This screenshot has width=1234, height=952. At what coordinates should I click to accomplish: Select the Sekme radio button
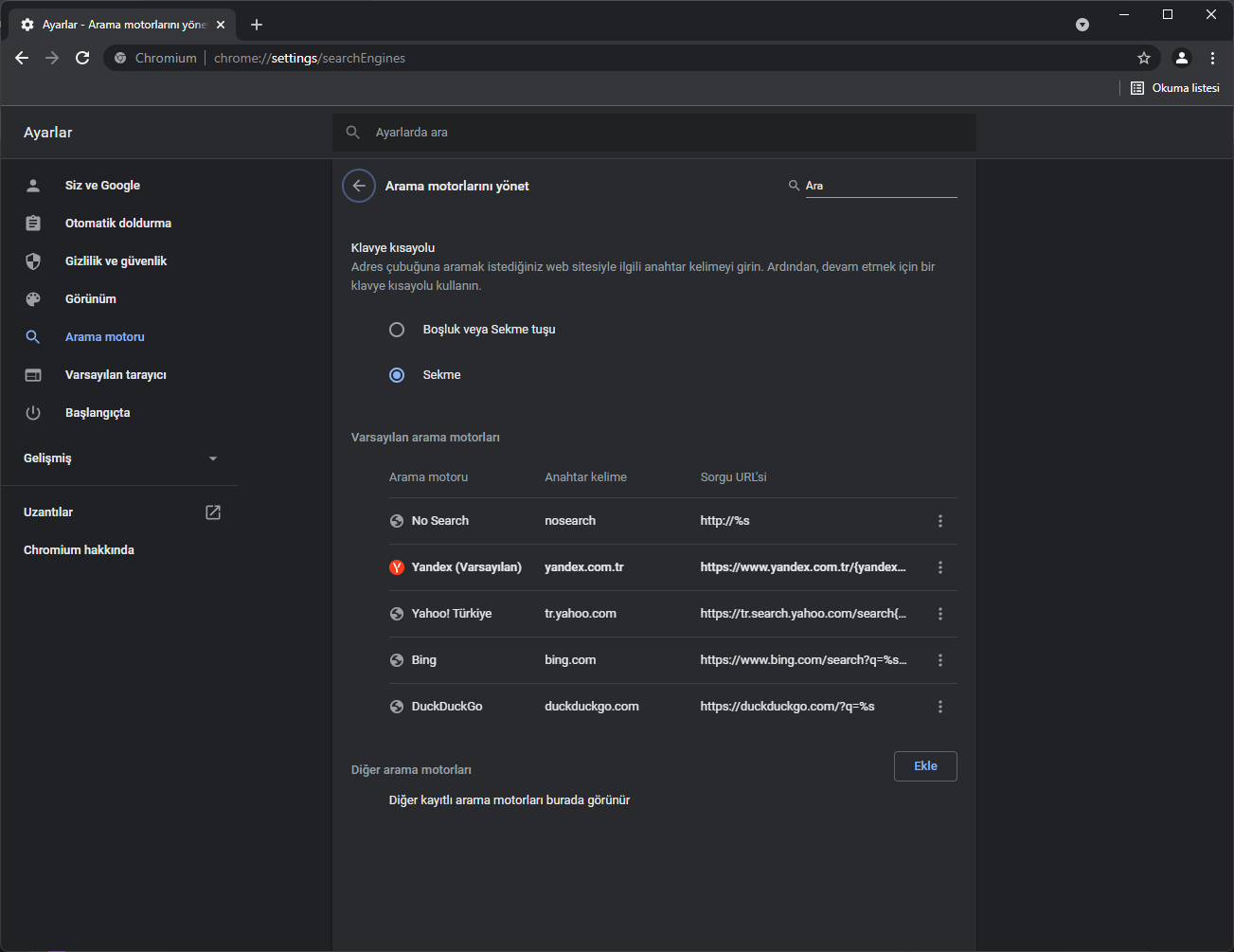(x=397, y=375)
